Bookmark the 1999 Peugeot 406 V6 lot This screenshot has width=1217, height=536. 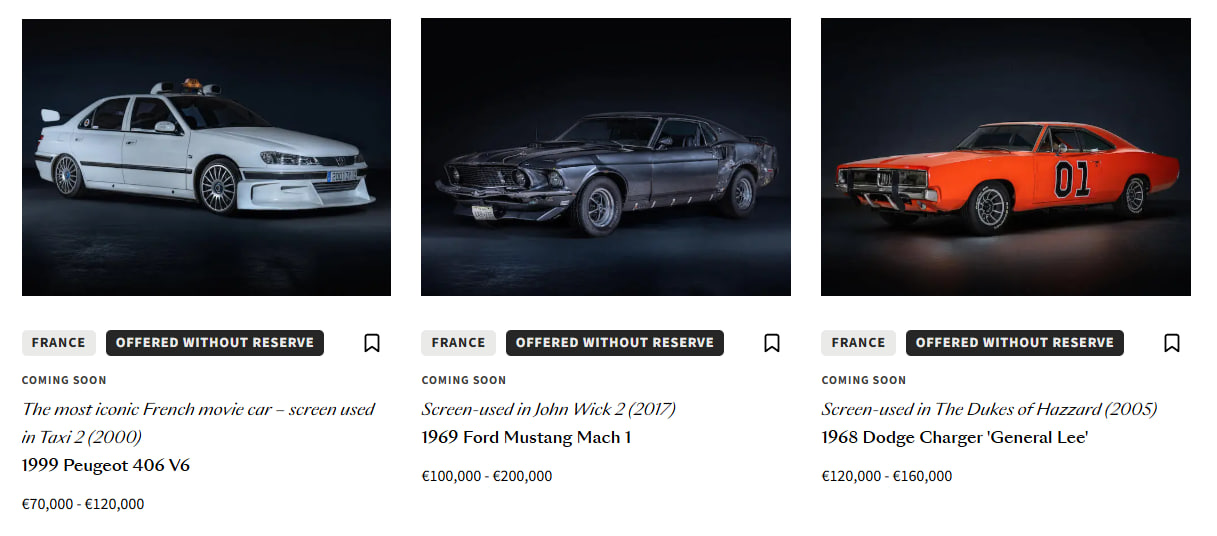coord(372,343)
